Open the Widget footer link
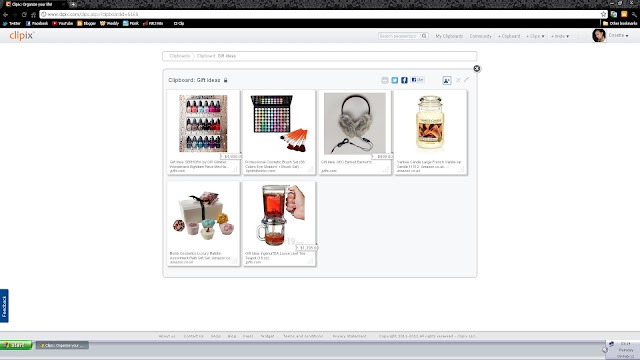The height and width of the screenshot is (360, 640). click(267, 336)
